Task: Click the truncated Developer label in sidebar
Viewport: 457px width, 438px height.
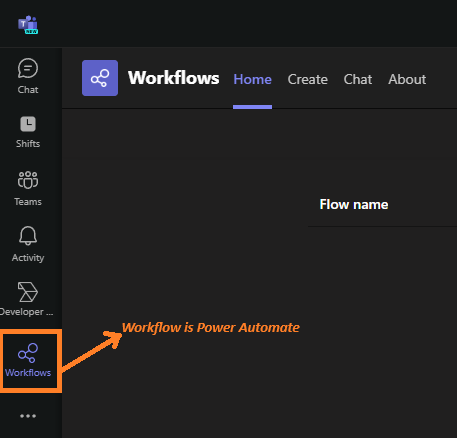Action: 27,312
